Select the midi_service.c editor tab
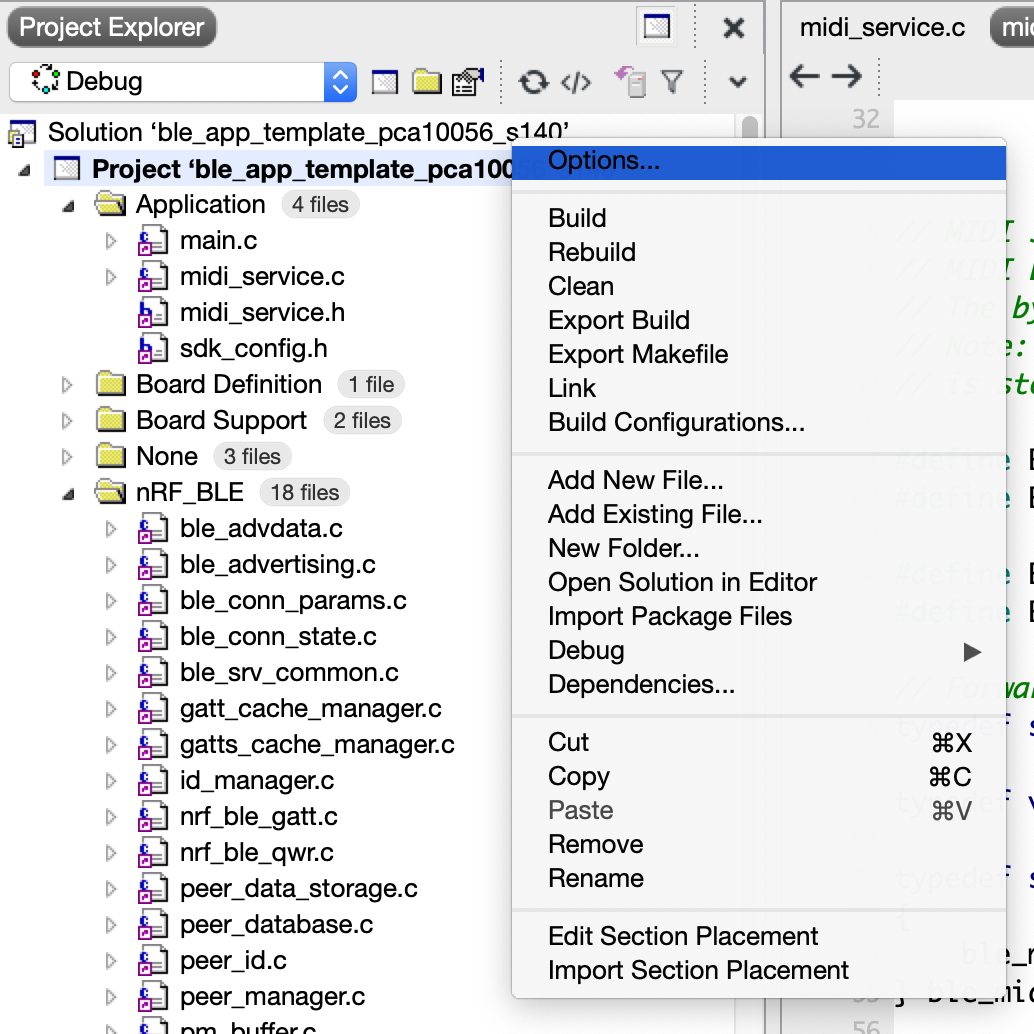1034x1034 pixels. point(882,27)
